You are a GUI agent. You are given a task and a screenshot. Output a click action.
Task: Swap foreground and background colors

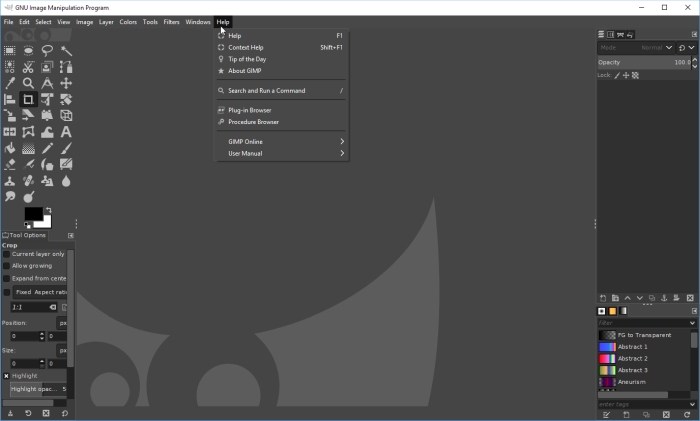48,210
